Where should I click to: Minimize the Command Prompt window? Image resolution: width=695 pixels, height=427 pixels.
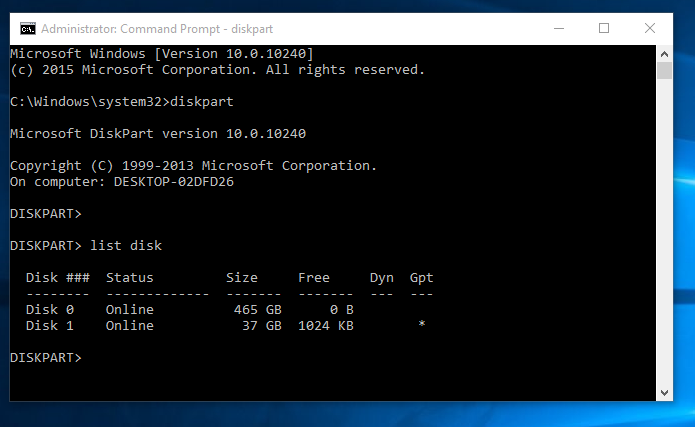(x=559, y=28)
